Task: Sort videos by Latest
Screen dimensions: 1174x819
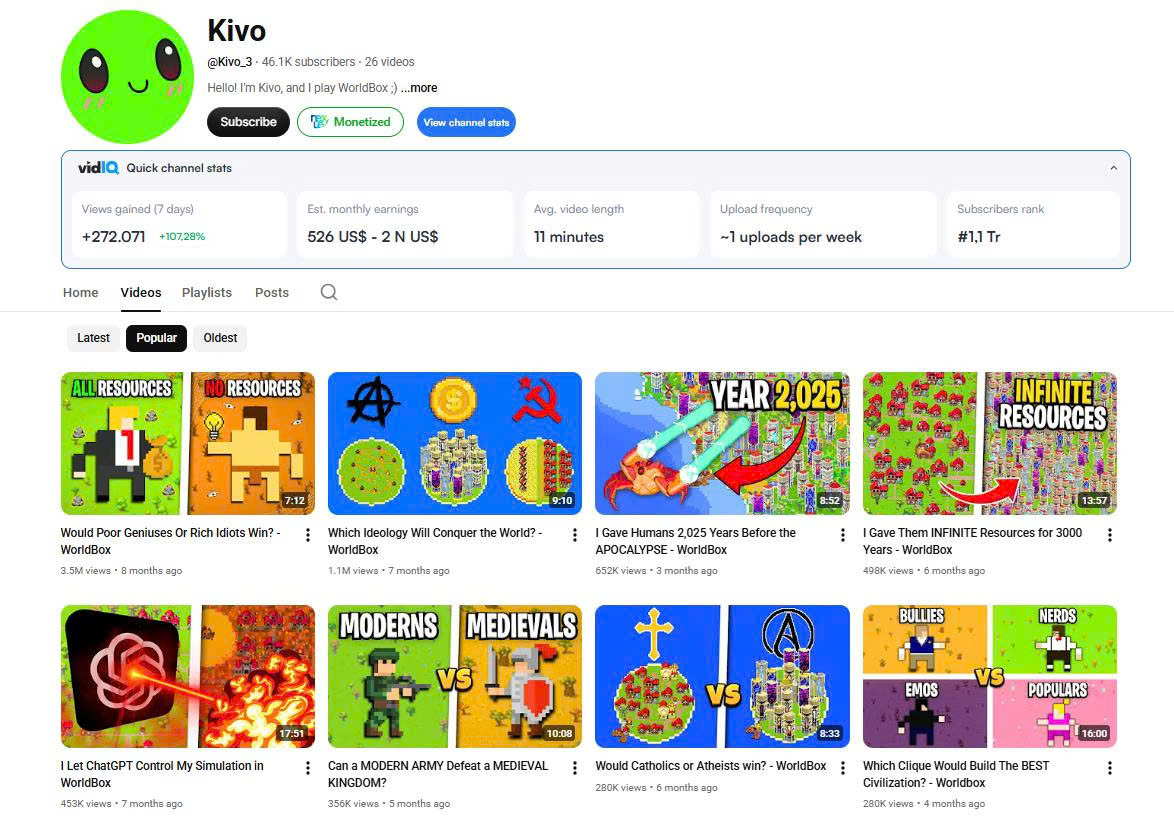Action: click(x=93, y=338)
